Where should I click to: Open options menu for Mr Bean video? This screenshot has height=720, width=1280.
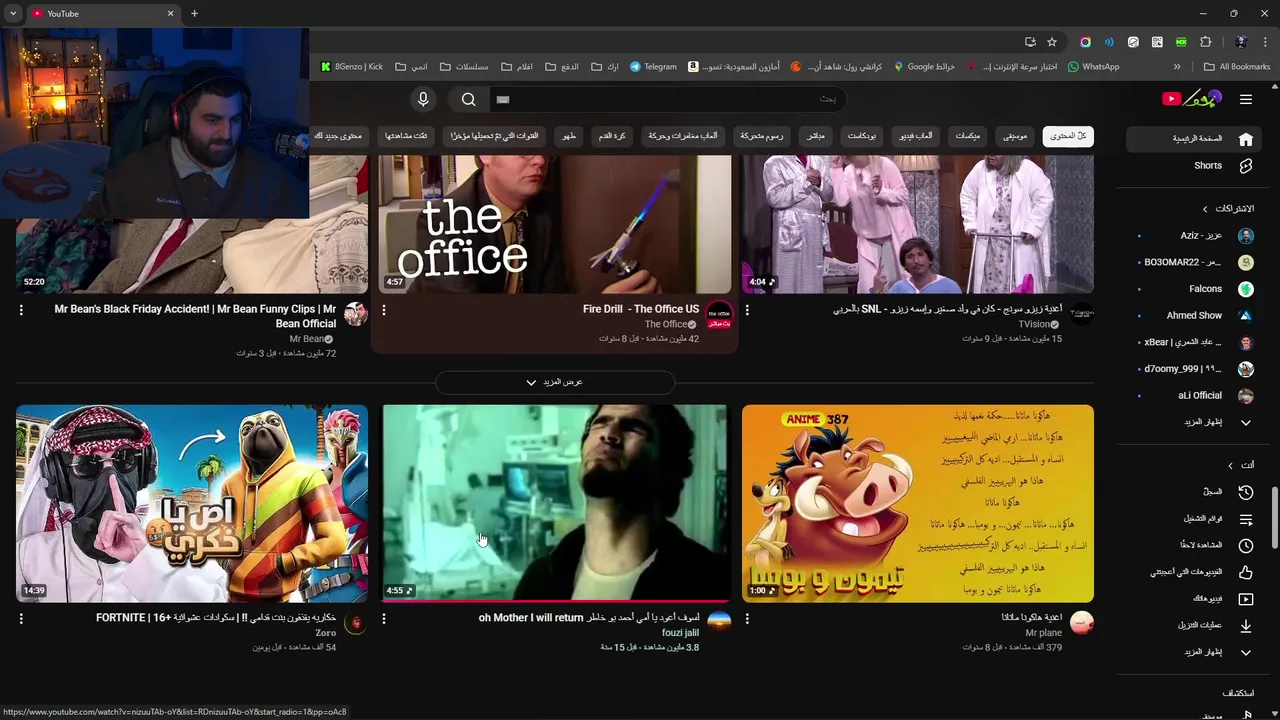click(21, 310)
